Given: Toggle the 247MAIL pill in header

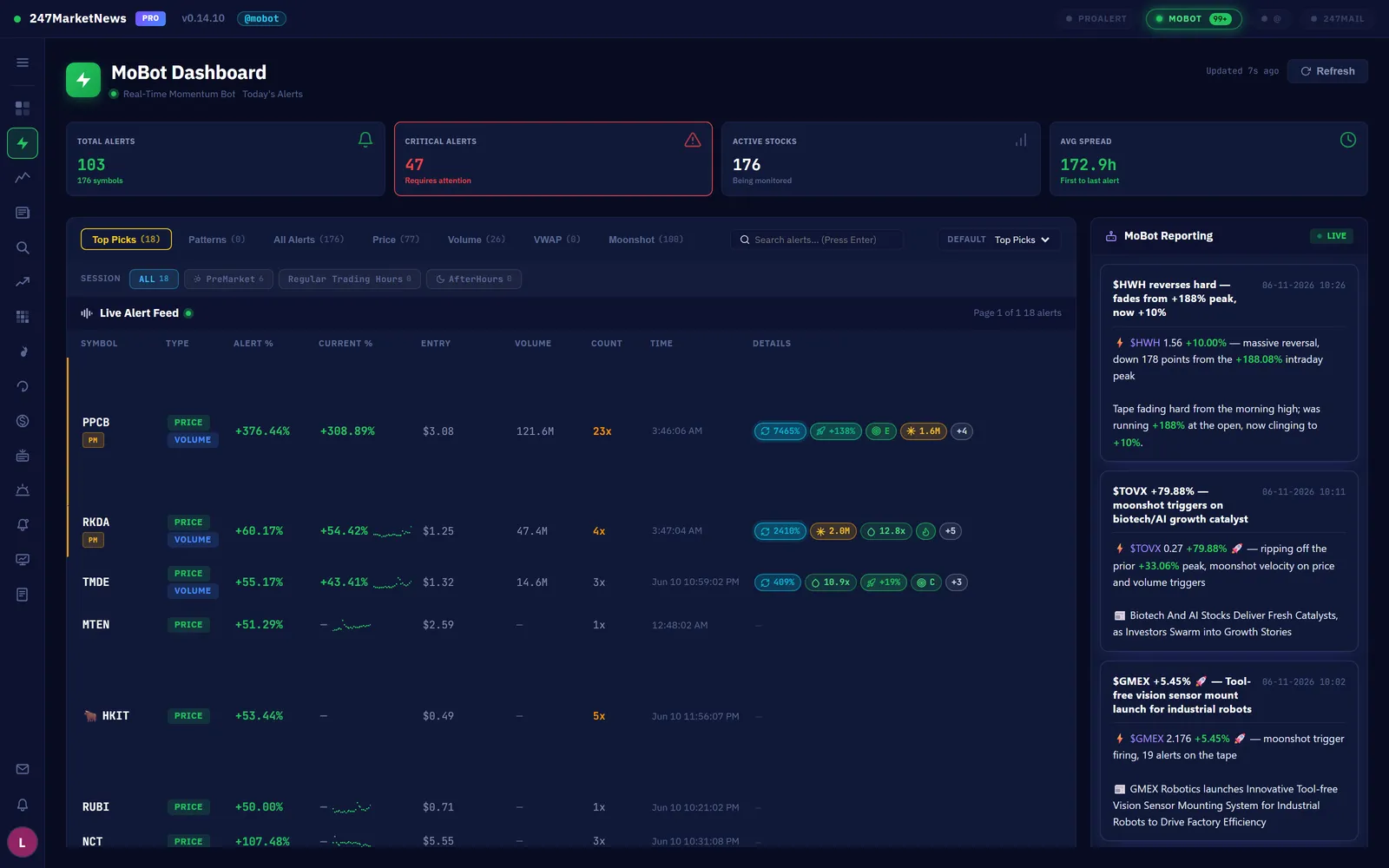Looking at the screenshot, I should (1337, 18).
